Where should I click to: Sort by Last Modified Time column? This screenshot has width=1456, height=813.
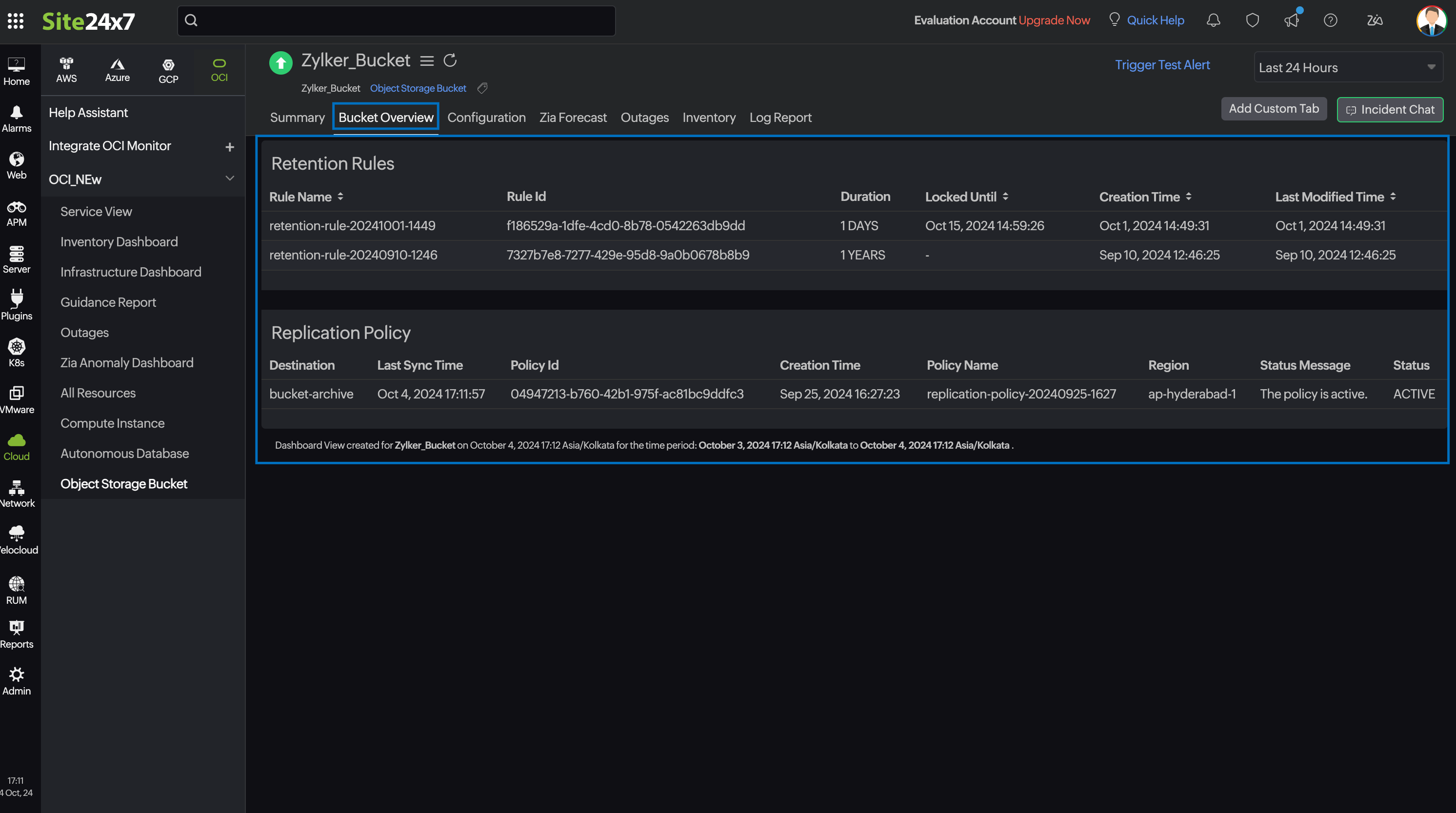(x=1392, y=196)
